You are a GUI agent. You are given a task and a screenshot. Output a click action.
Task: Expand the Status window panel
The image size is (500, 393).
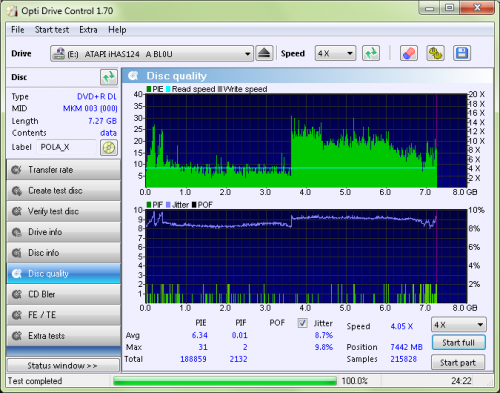point(63,366)
